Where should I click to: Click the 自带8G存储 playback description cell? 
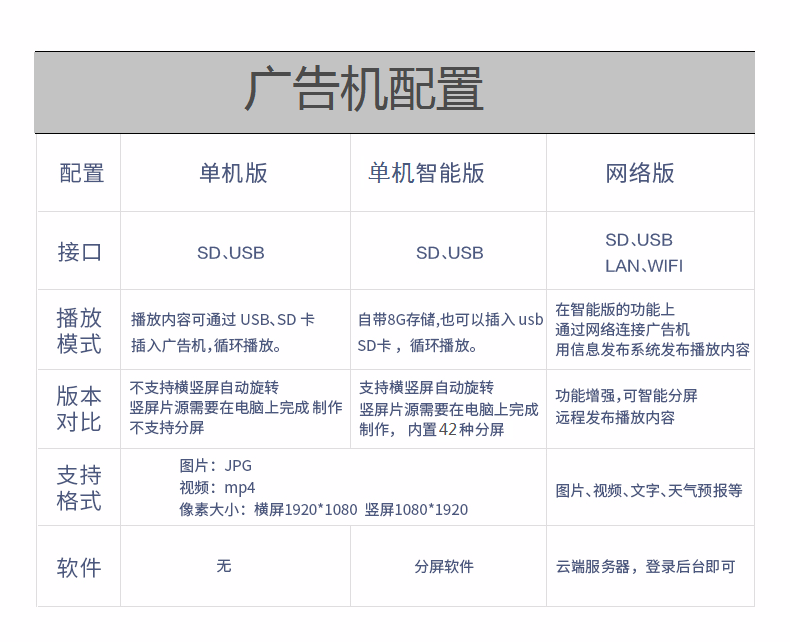coord(450,333)
